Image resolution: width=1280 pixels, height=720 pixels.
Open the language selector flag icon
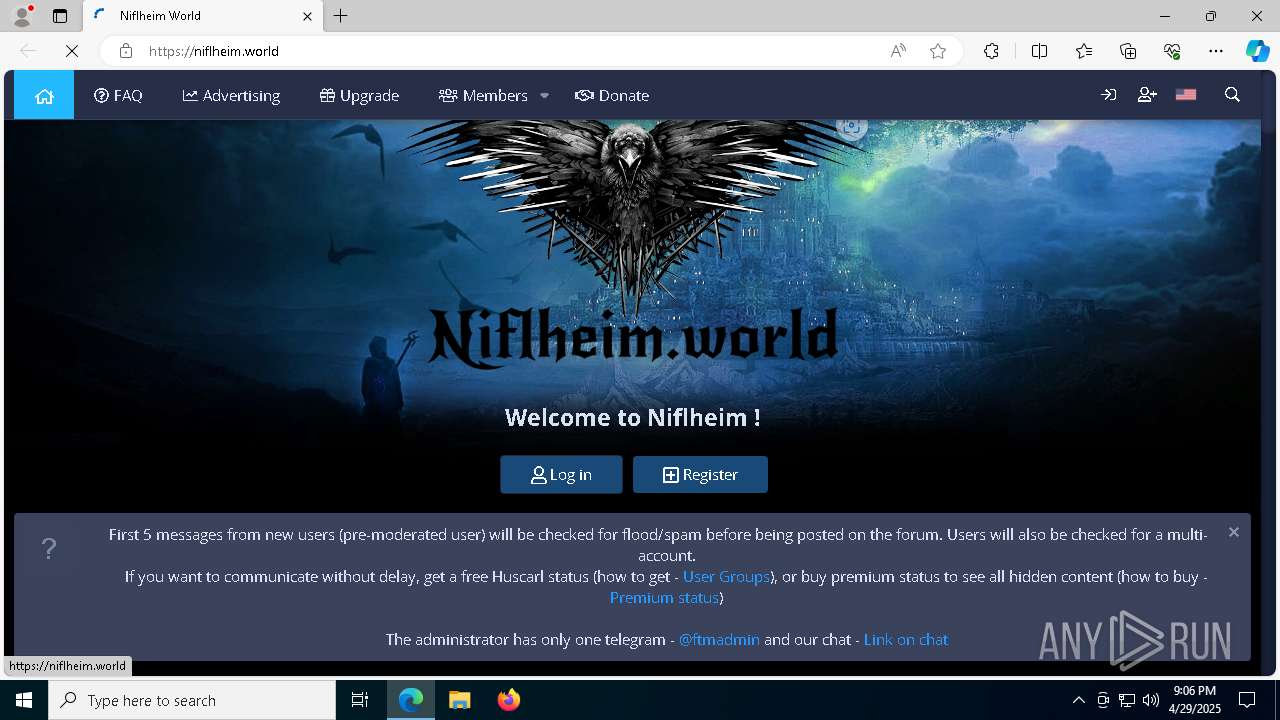[1186, 95]
